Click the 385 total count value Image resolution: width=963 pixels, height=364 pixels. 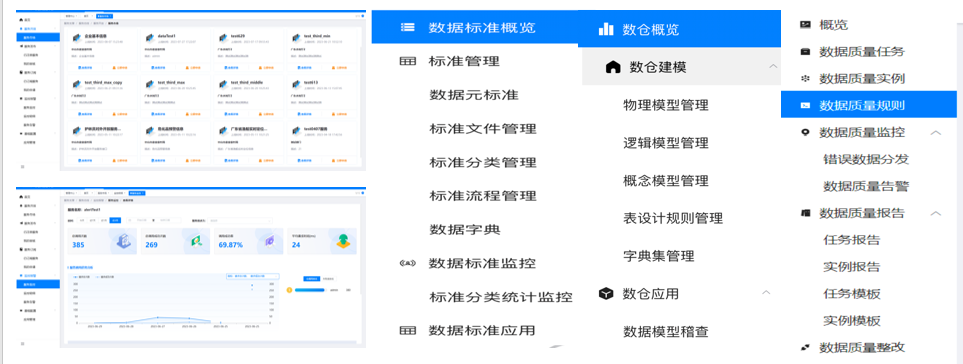coord(78,245)
